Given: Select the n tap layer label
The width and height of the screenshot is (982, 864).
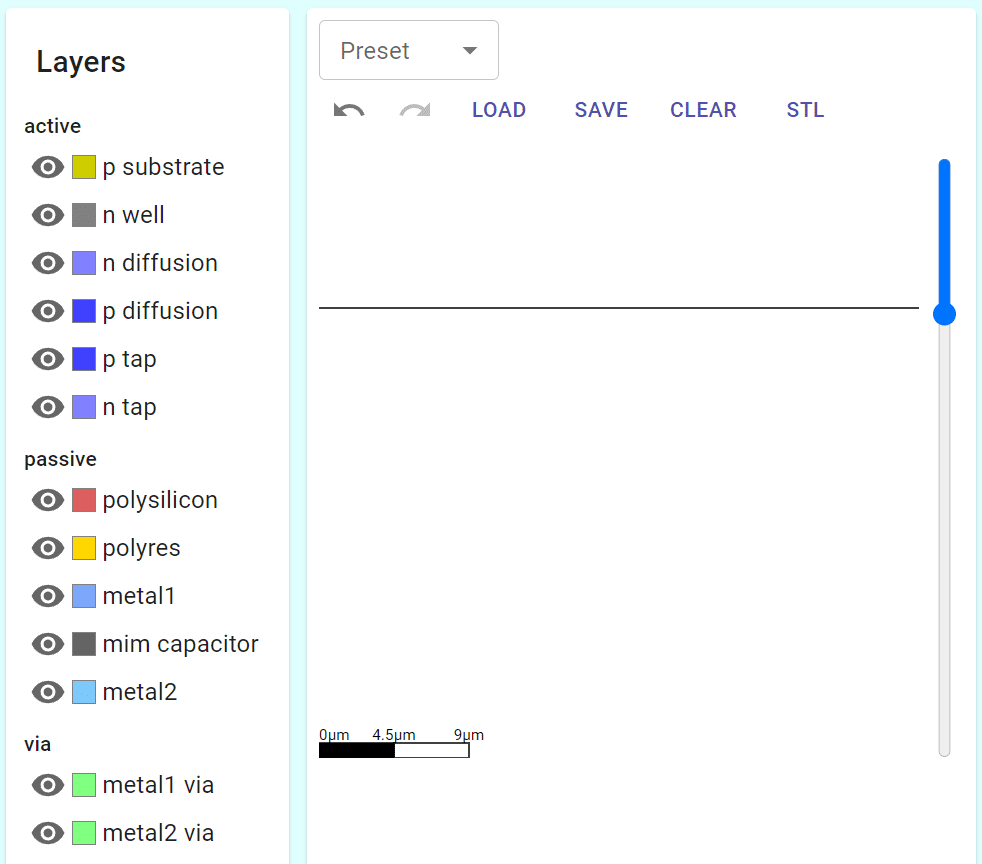Looking at the screenshot, I should pos(129,408).
